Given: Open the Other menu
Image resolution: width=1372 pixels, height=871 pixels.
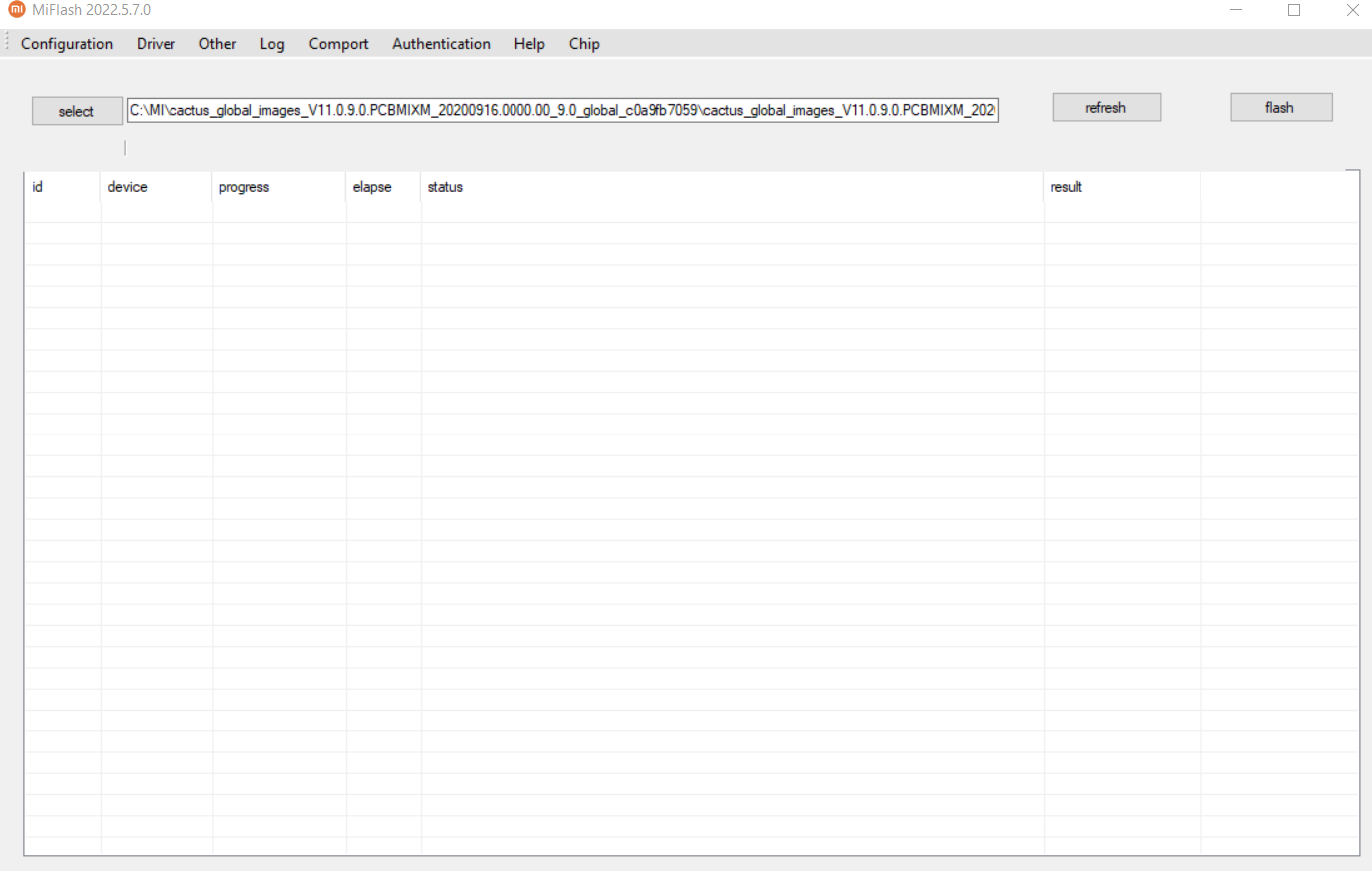Looking at the screenshot, I should (217, 44).
